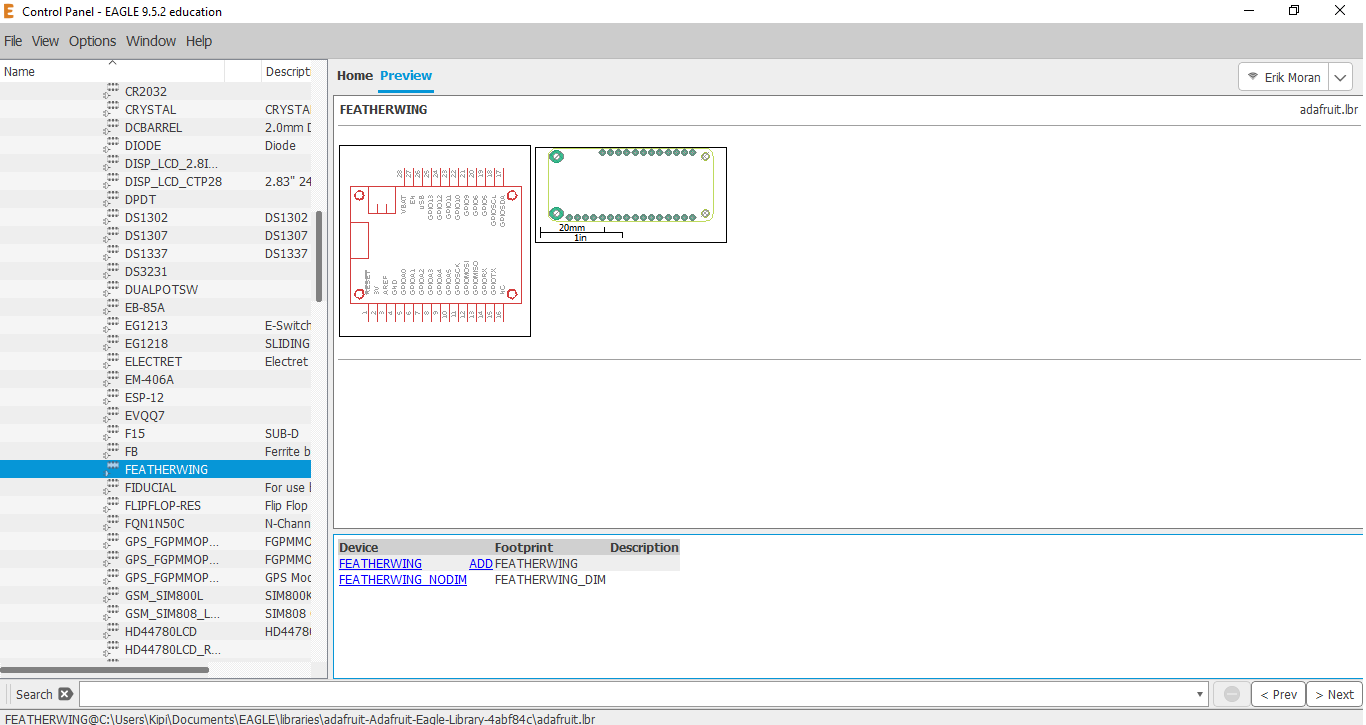The image size is (1366, 725).
Task: Switch to the Home tab
Action: click(355, 75)
